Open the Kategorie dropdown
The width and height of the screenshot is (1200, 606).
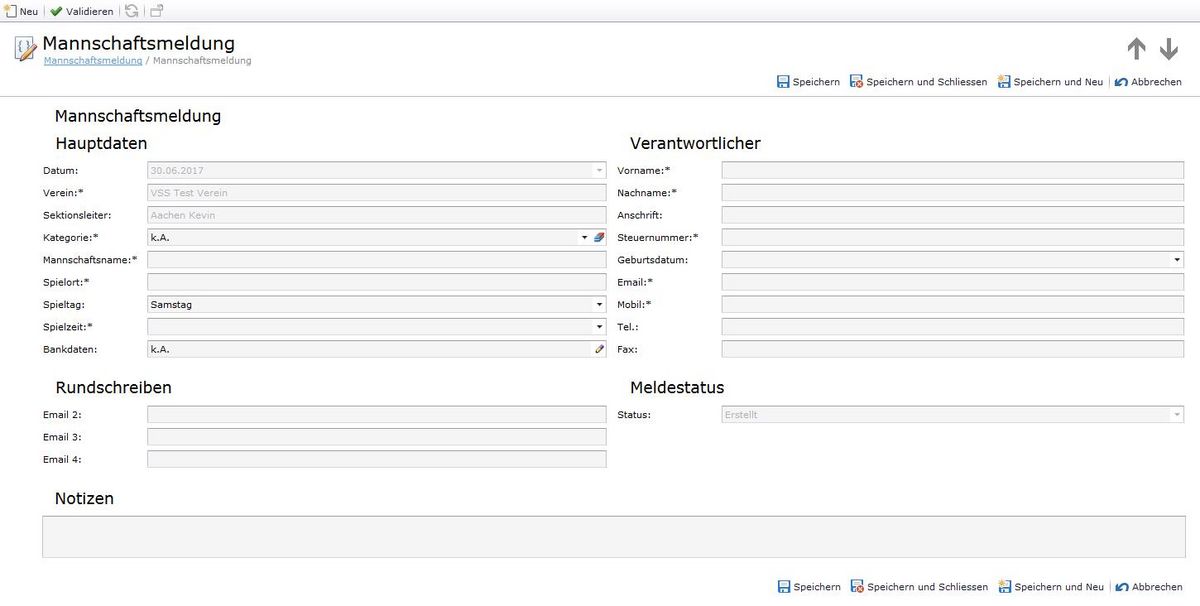coord(585,238)
